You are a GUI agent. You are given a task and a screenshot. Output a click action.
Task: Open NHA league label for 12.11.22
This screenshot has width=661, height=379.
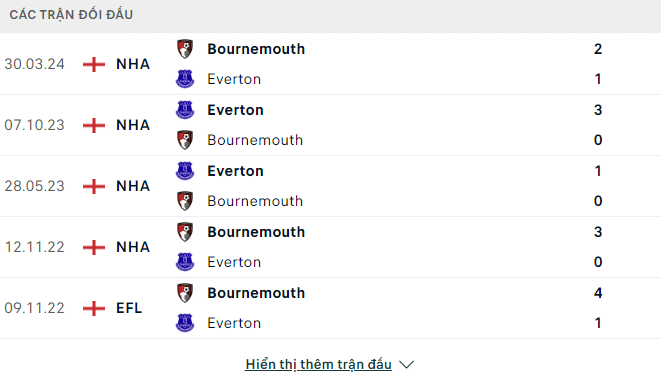pos(133,247)
